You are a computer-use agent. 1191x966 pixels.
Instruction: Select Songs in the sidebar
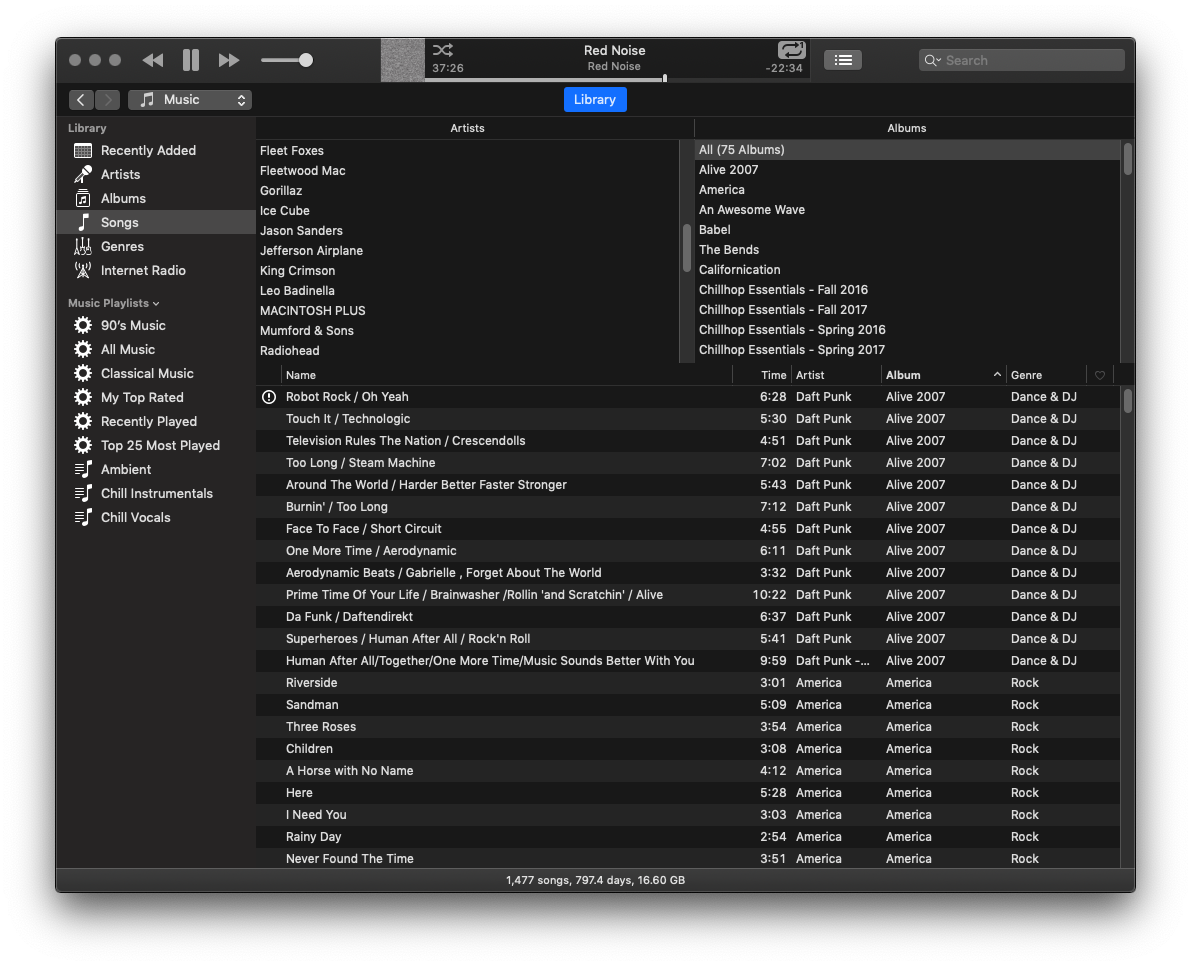click(x=156, y=223)
